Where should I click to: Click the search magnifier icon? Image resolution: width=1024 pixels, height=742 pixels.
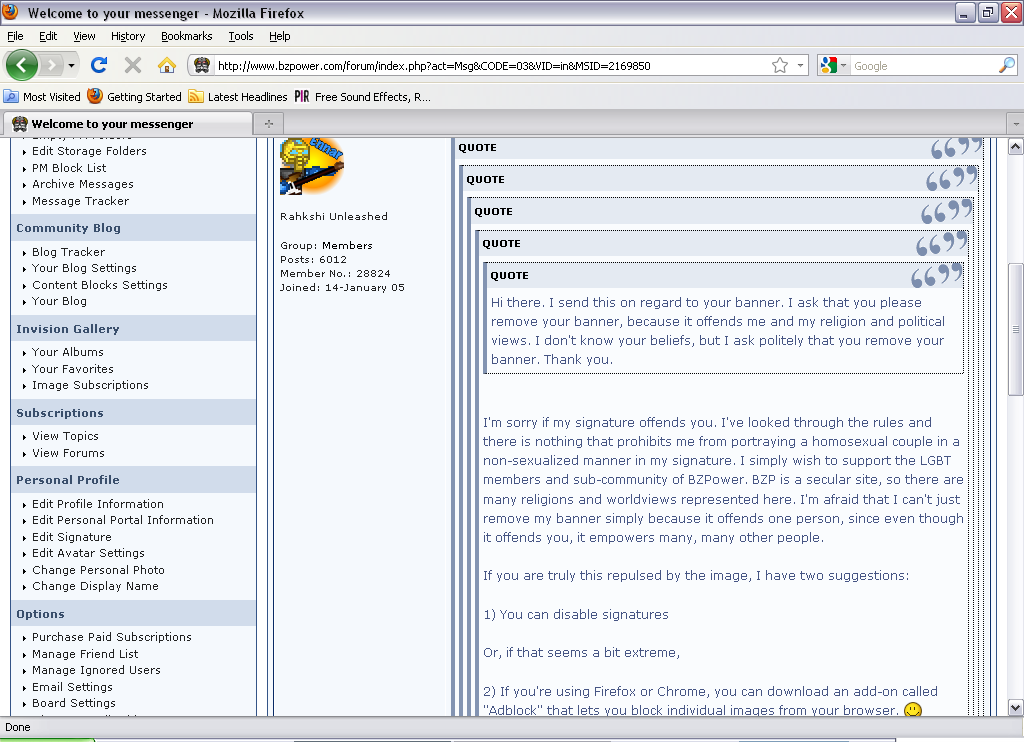(1007, 65)
